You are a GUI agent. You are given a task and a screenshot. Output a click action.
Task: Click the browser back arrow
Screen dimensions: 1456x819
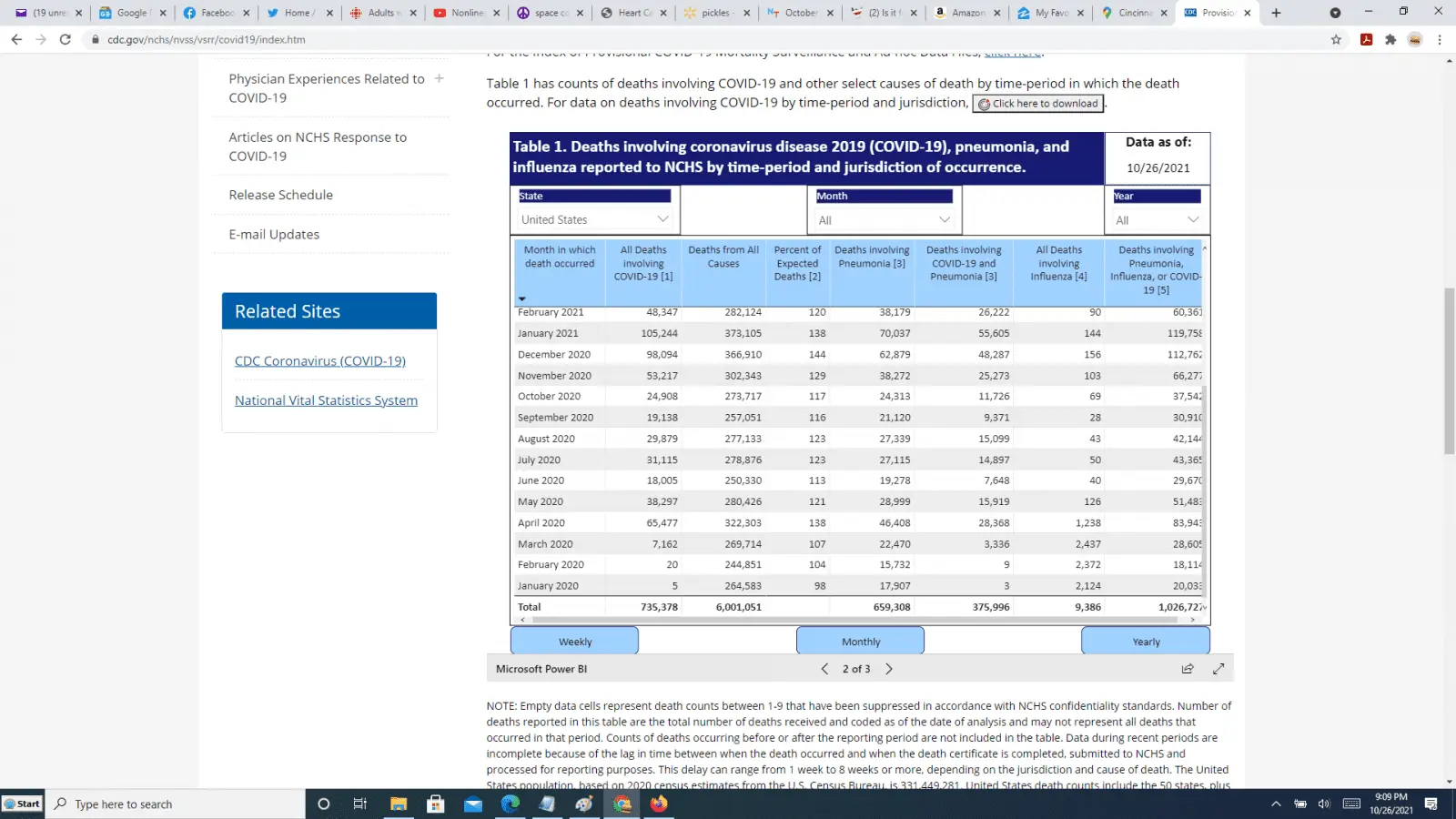coord(16,39)
